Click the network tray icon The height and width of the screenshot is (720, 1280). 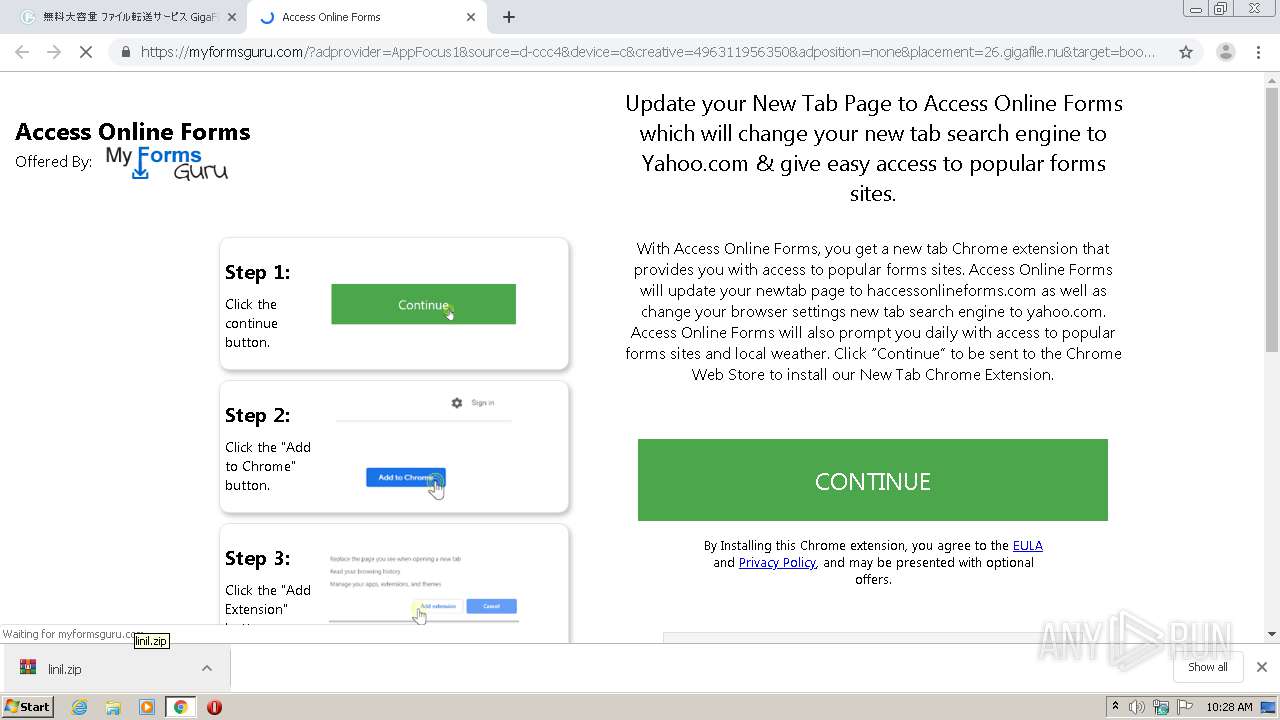1161,707
